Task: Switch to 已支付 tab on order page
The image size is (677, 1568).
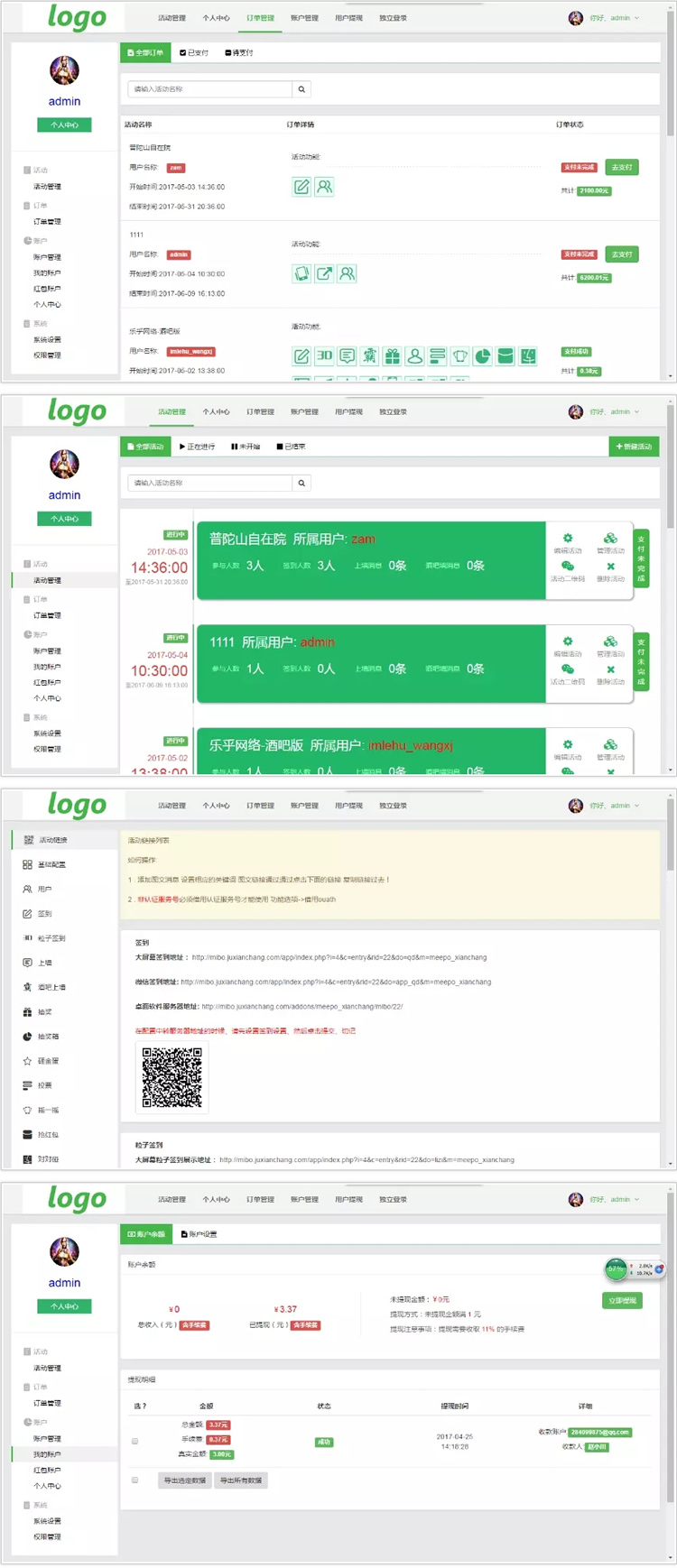Action: [x=194, y=52]
